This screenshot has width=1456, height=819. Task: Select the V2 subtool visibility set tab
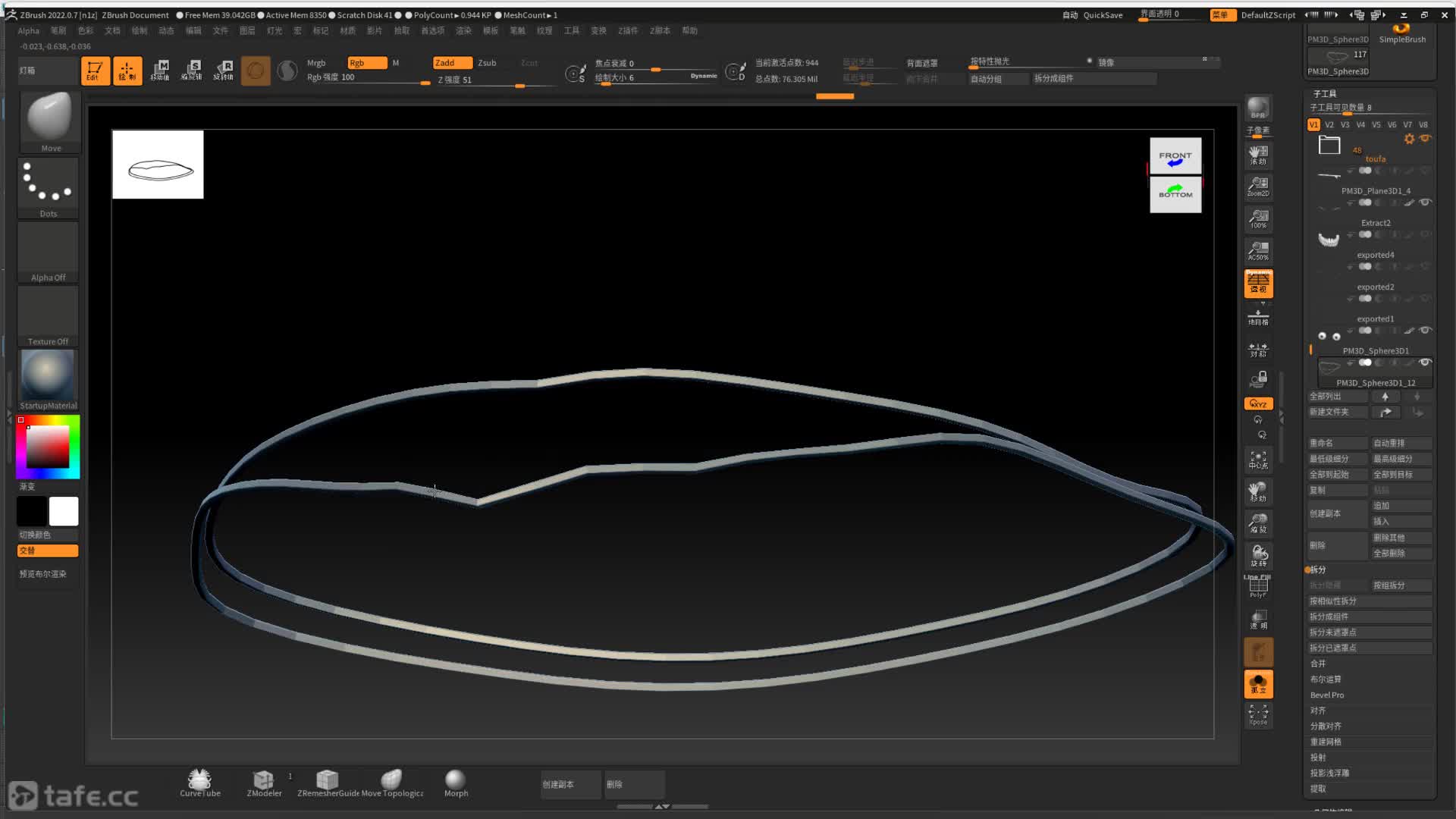coord(1329,125)
